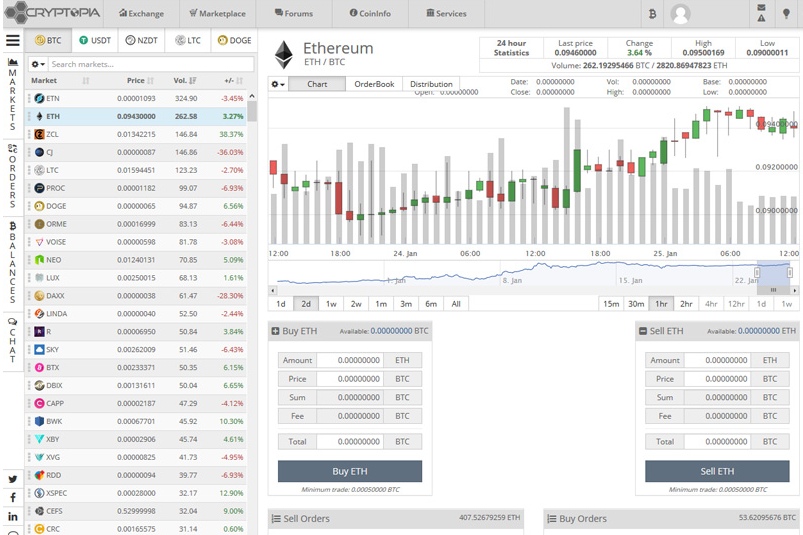Open chart settings gear dropdown
The image size is (803, 535).
click(x=278, y=84)
